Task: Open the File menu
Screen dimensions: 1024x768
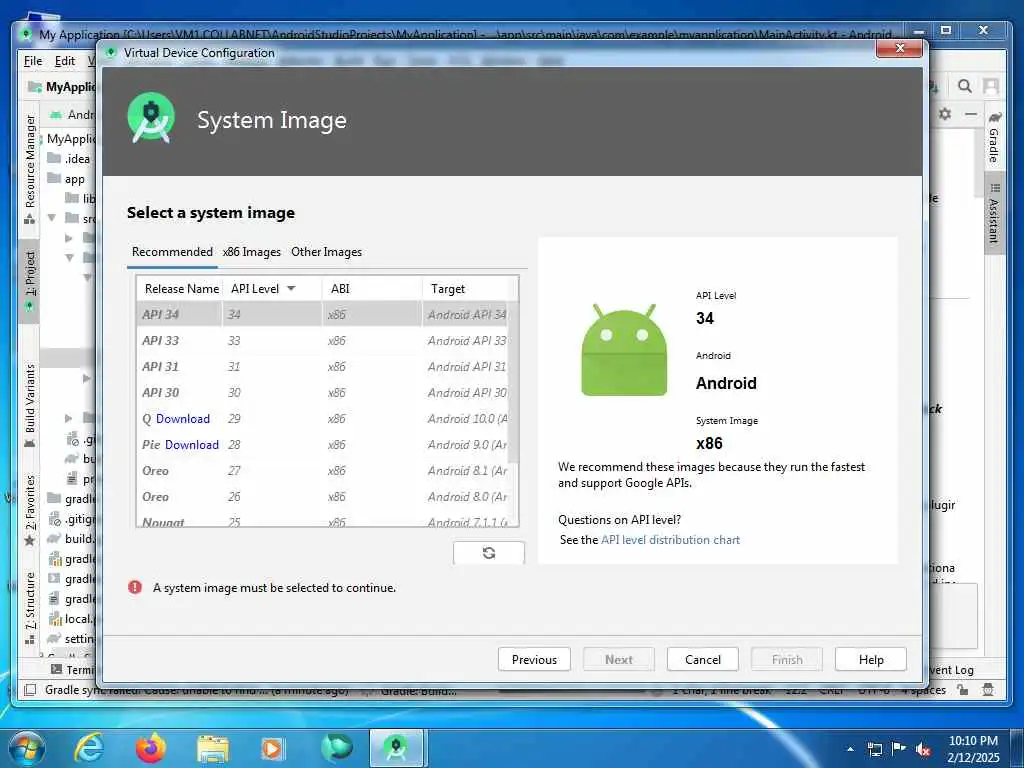Action: (33, 61)
